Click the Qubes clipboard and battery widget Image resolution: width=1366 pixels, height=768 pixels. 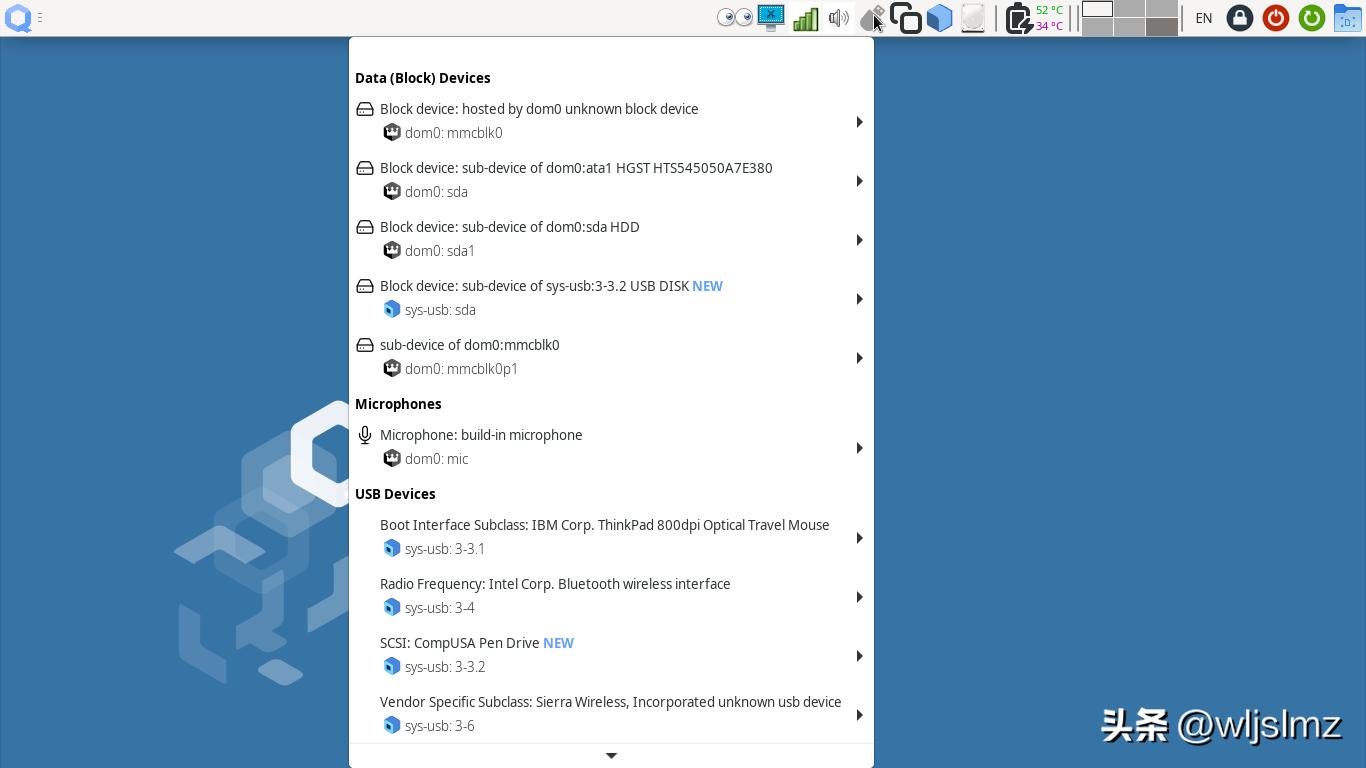(1017, 17)
